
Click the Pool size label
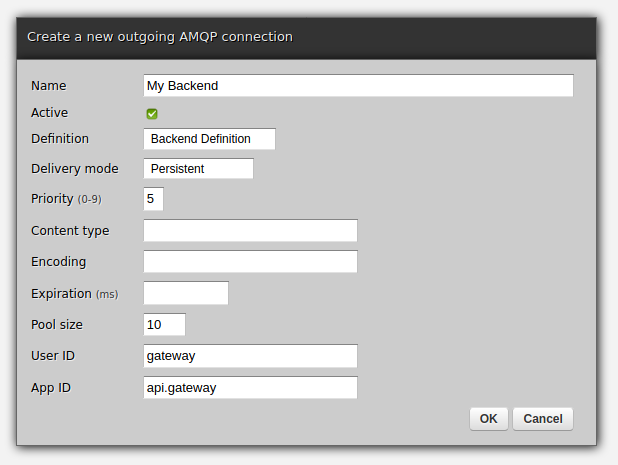(57, 324)
